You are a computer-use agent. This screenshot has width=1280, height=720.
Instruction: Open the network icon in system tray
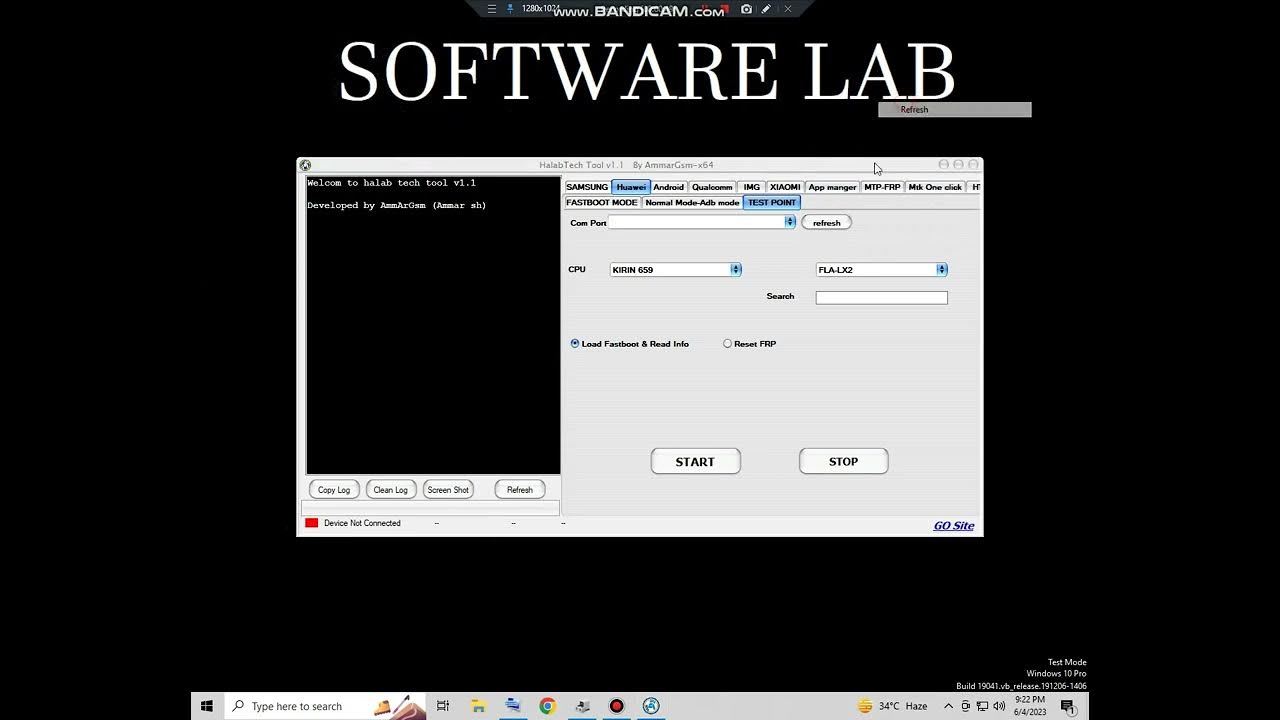tap(982, 706)
